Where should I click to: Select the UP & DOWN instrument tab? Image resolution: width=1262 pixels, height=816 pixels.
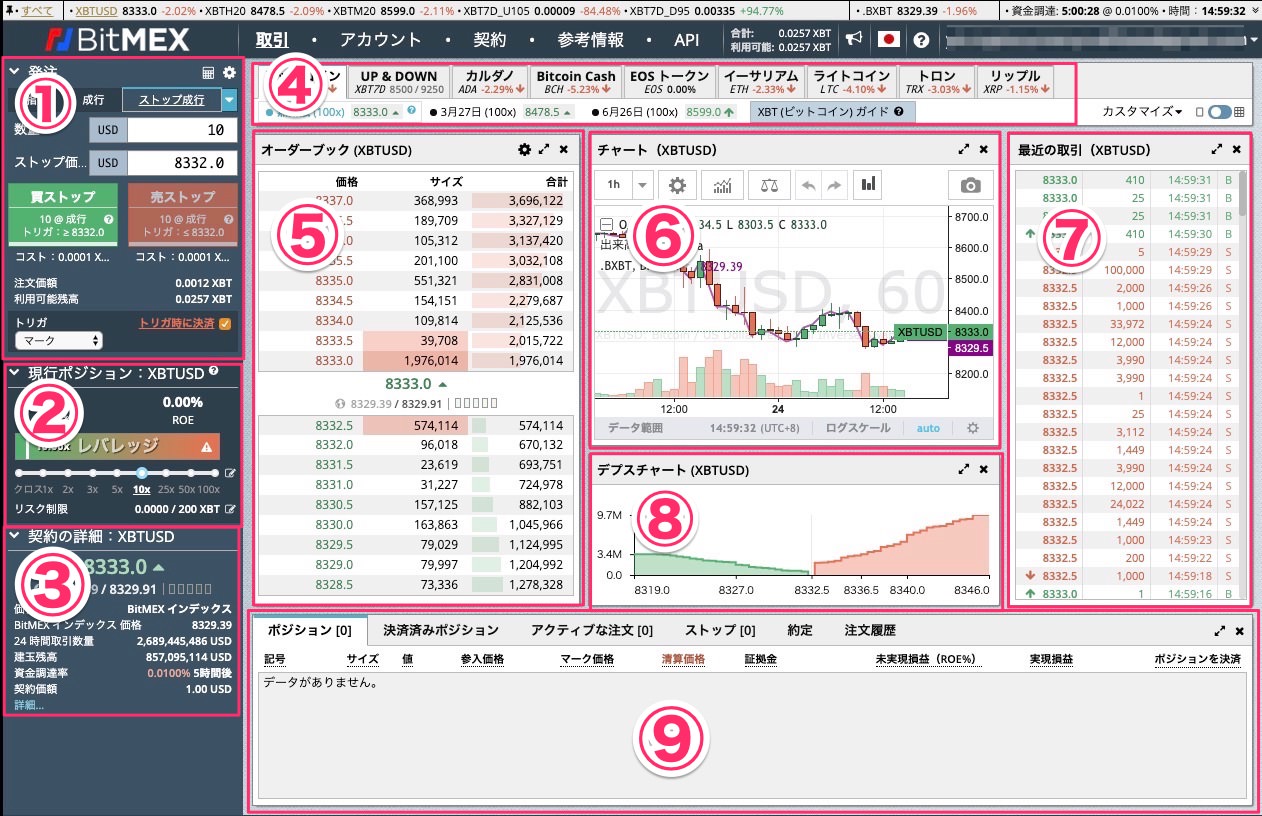click(x=398, y=81)
